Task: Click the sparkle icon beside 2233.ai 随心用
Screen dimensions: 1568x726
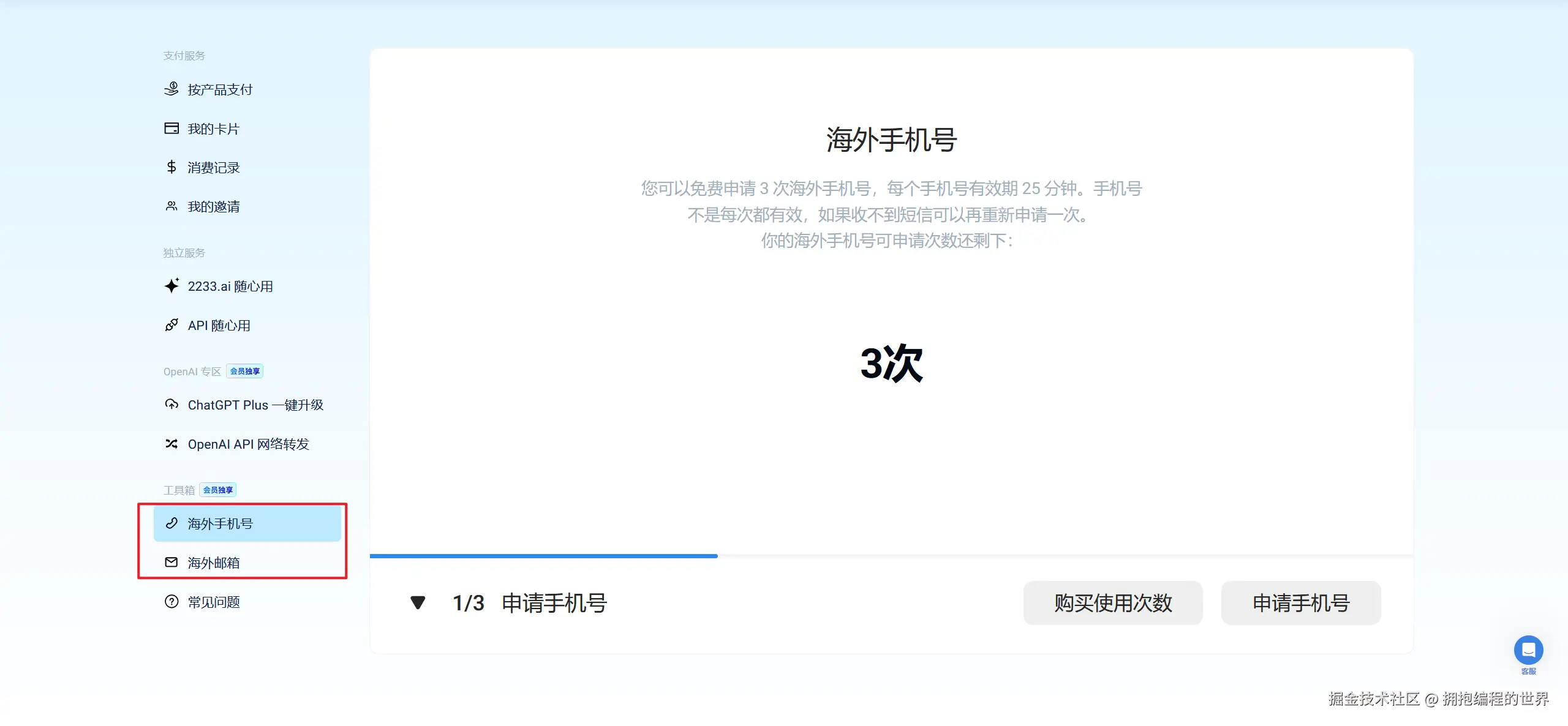Action: point(171,286)
